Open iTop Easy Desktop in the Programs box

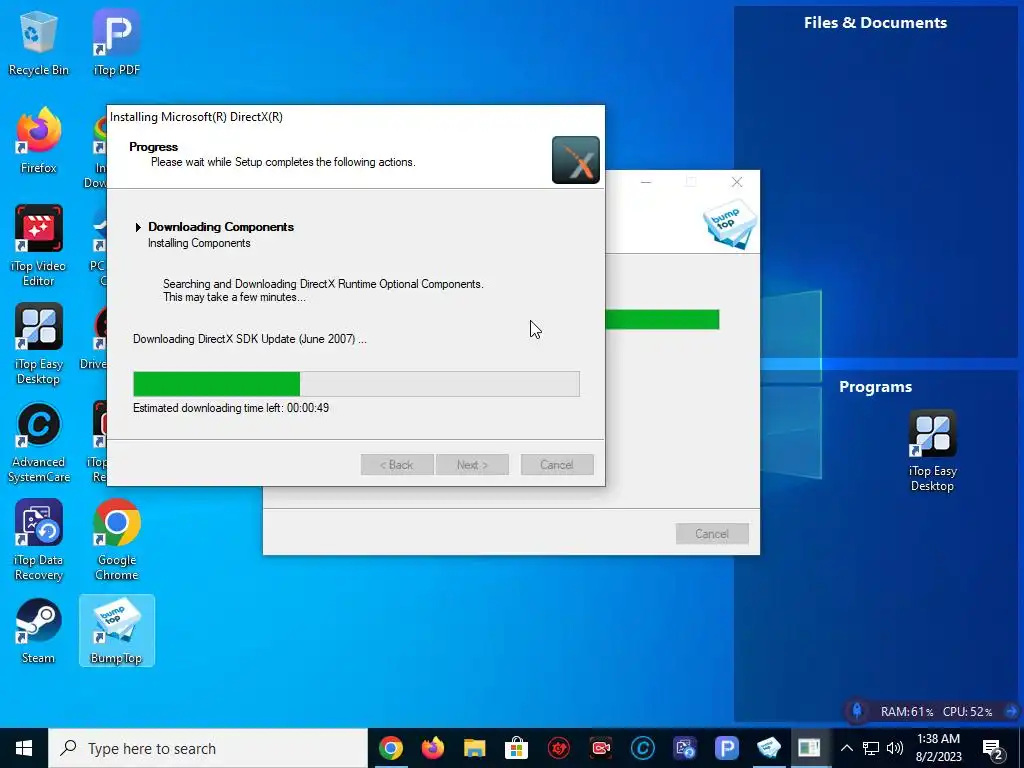click(932, 451)
